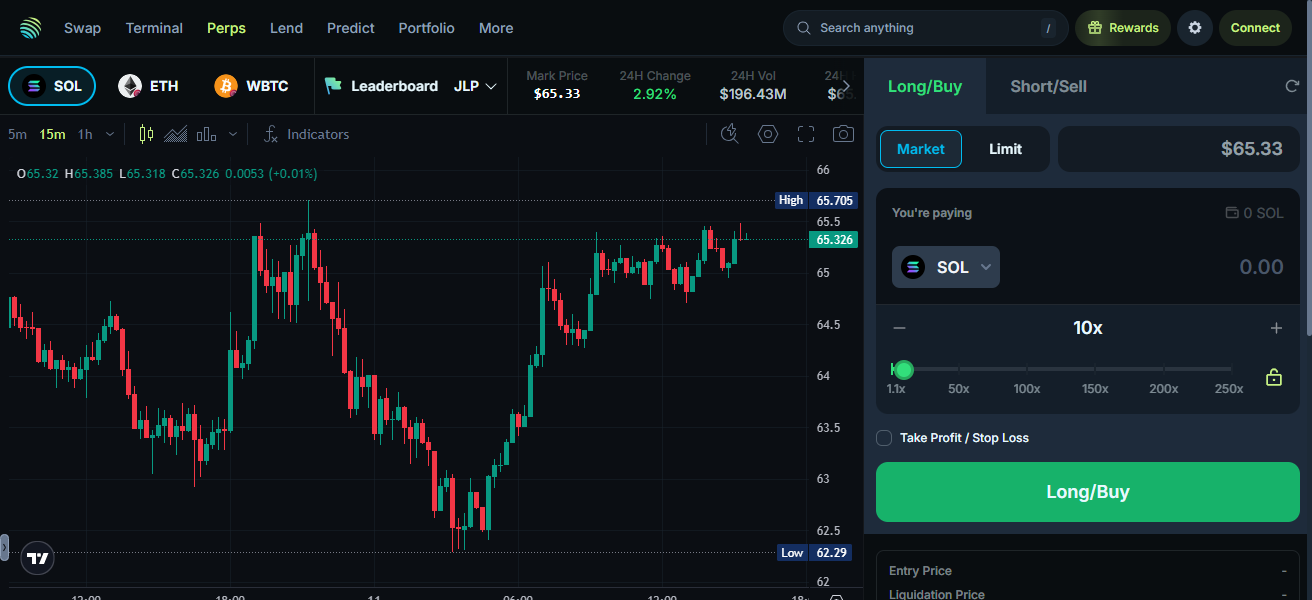The height and width of the screenshot is (600, 1312).
Task: Choose bar chart style
Action: point(207,134)
